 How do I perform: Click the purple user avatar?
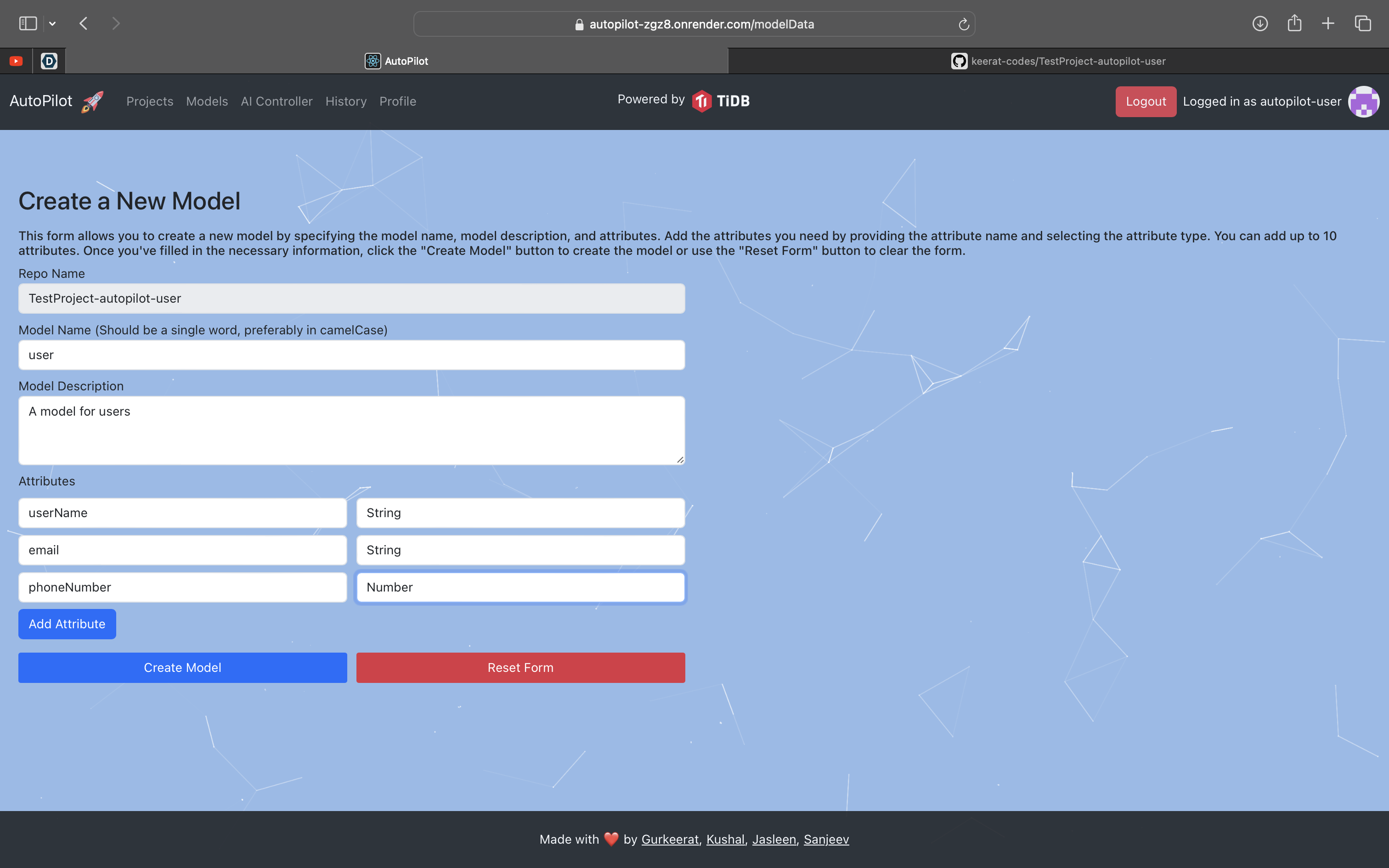pyautogui.click(x=1363, y=101)
